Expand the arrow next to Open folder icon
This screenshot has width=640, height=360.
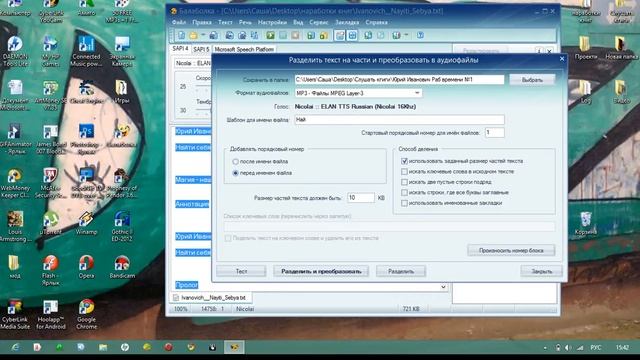(203, 36)
